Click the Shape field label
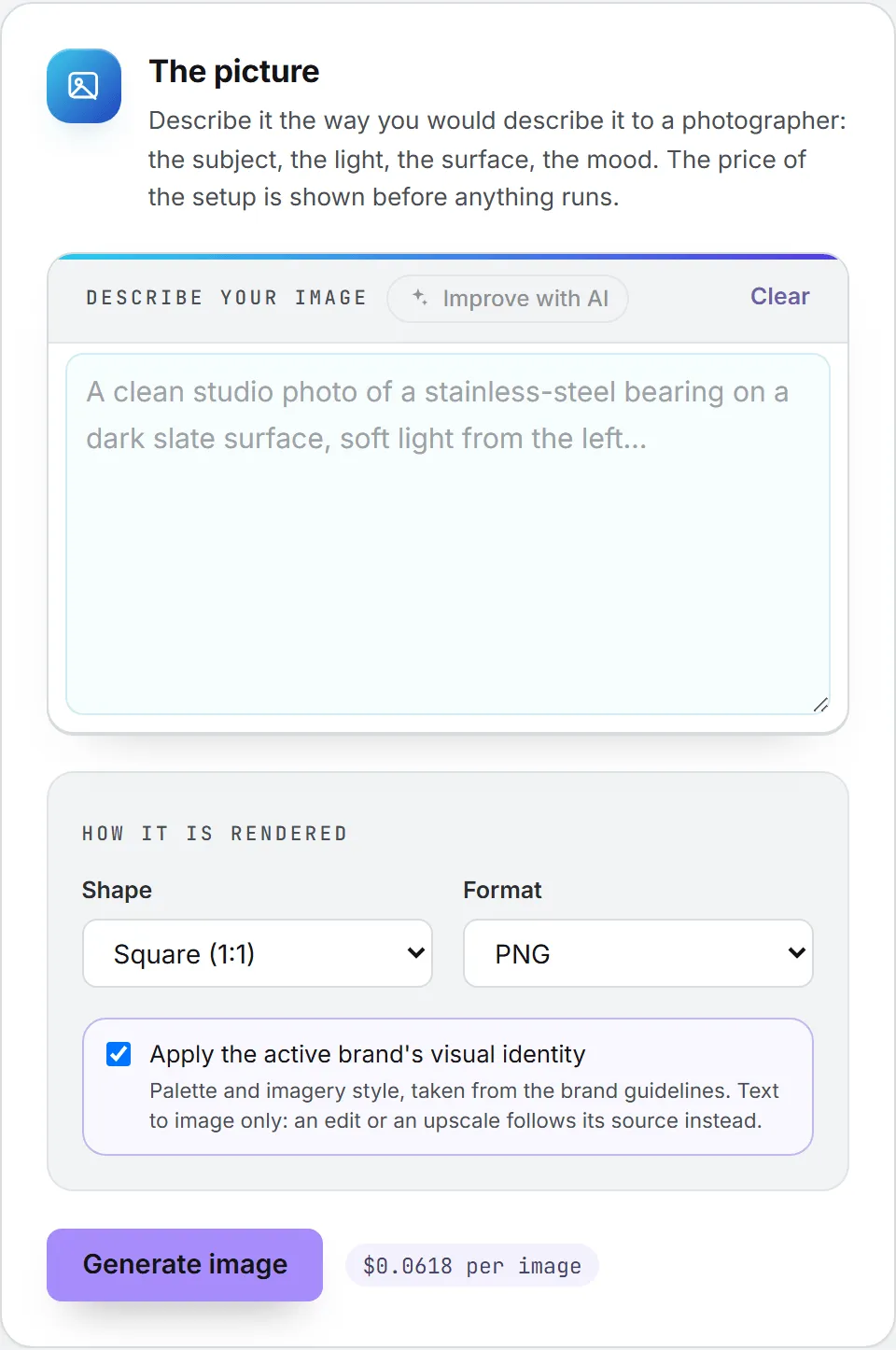This screenshot has width=896, height=1350. point(117,890)
